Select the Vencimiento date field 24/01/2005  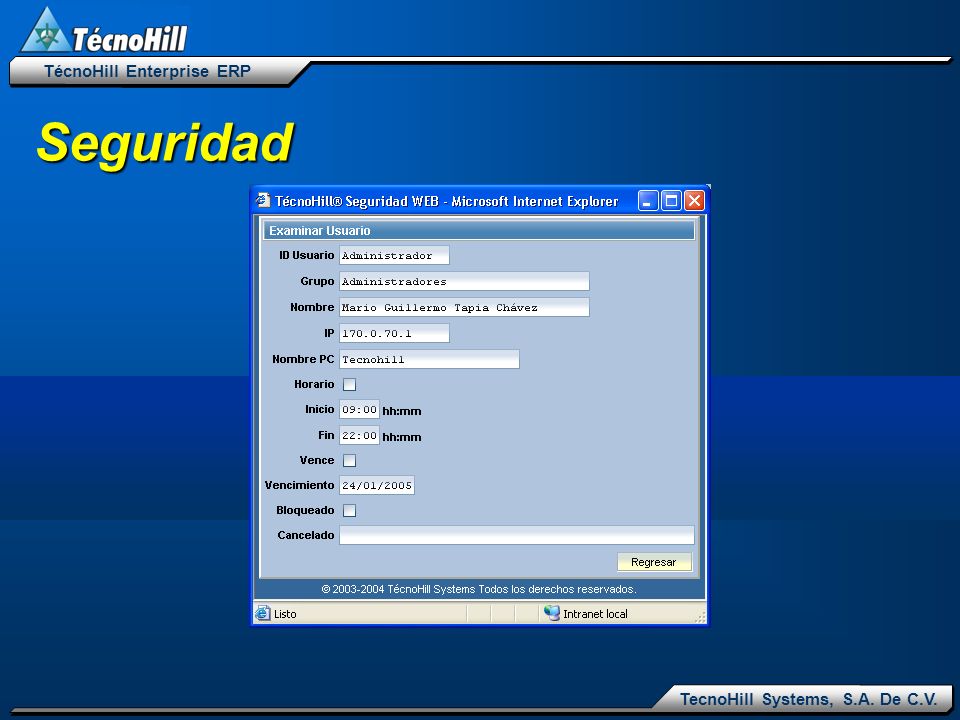(377, 486)
